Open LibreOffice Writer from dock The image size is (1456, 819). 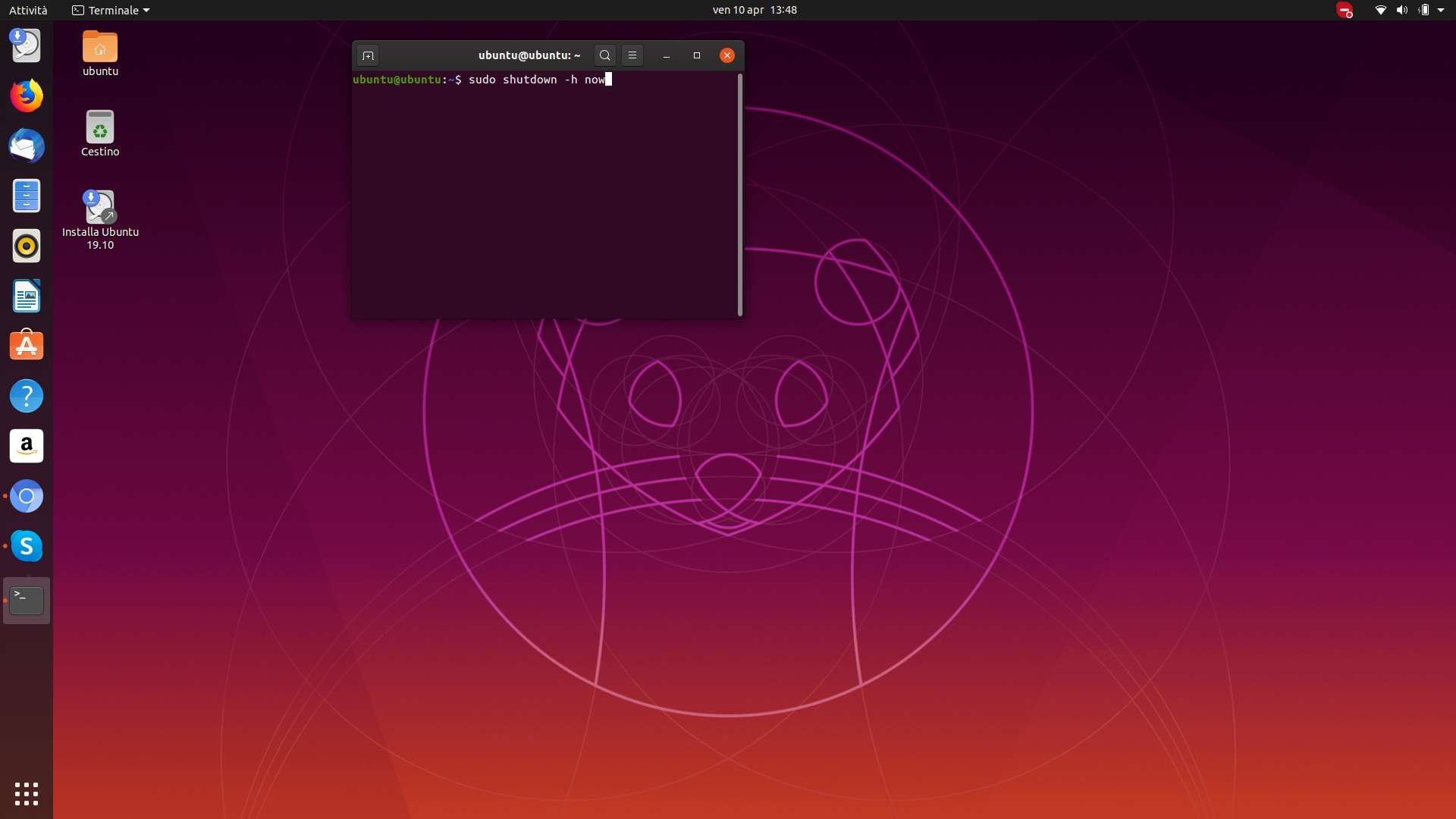coord(27,297)
